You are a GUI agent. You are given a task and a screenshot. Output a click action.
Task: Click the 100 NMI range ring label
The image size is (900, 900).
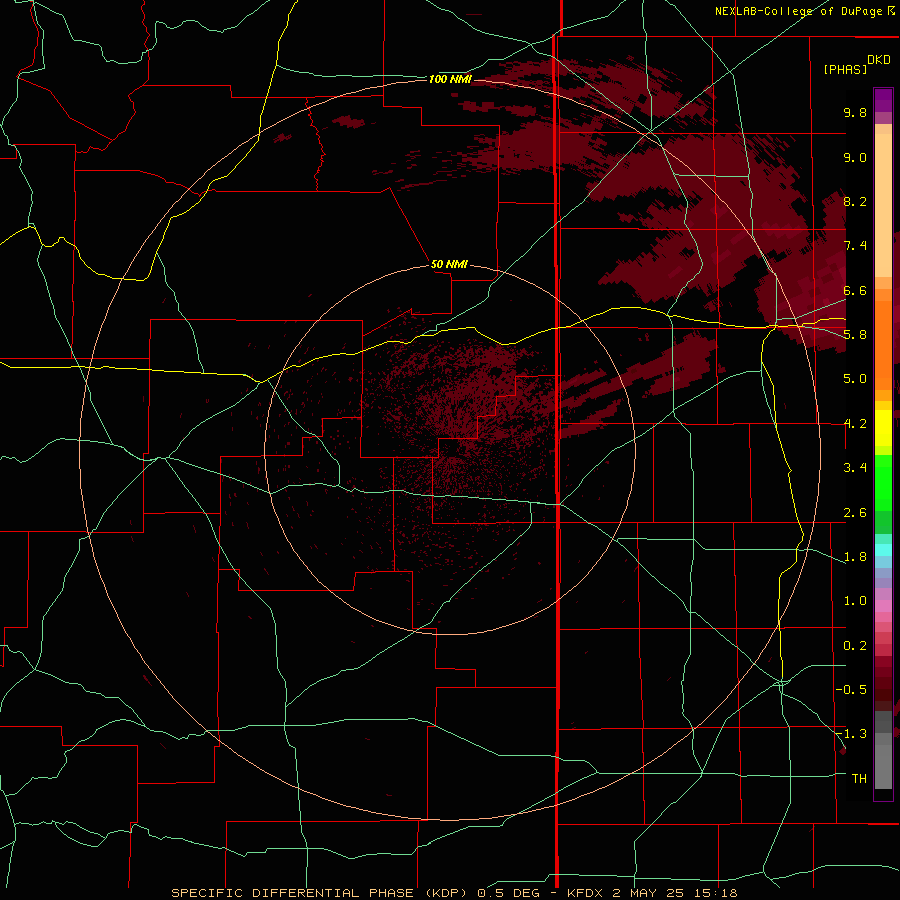450,79
